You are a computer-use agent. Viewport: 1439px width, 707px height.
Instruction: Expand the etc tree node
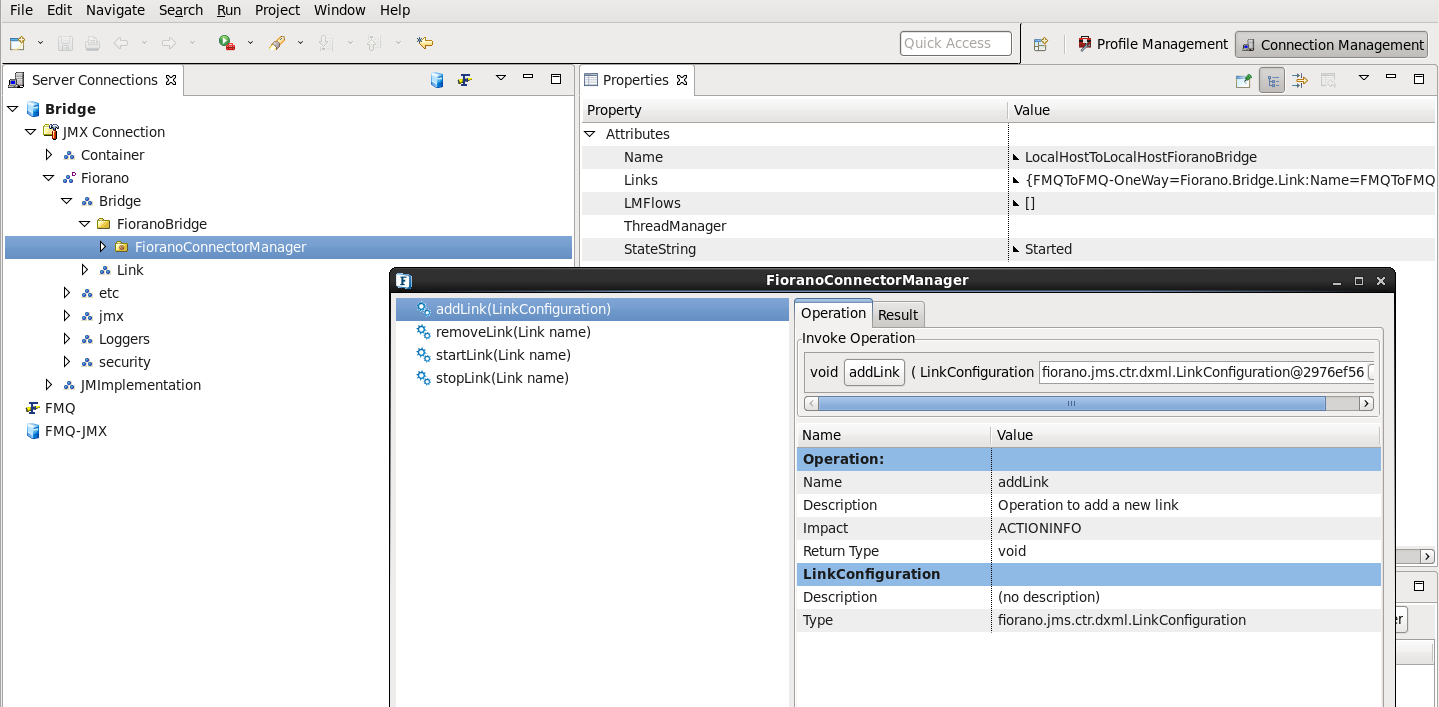pyautogui.click(x=67, y=293)
